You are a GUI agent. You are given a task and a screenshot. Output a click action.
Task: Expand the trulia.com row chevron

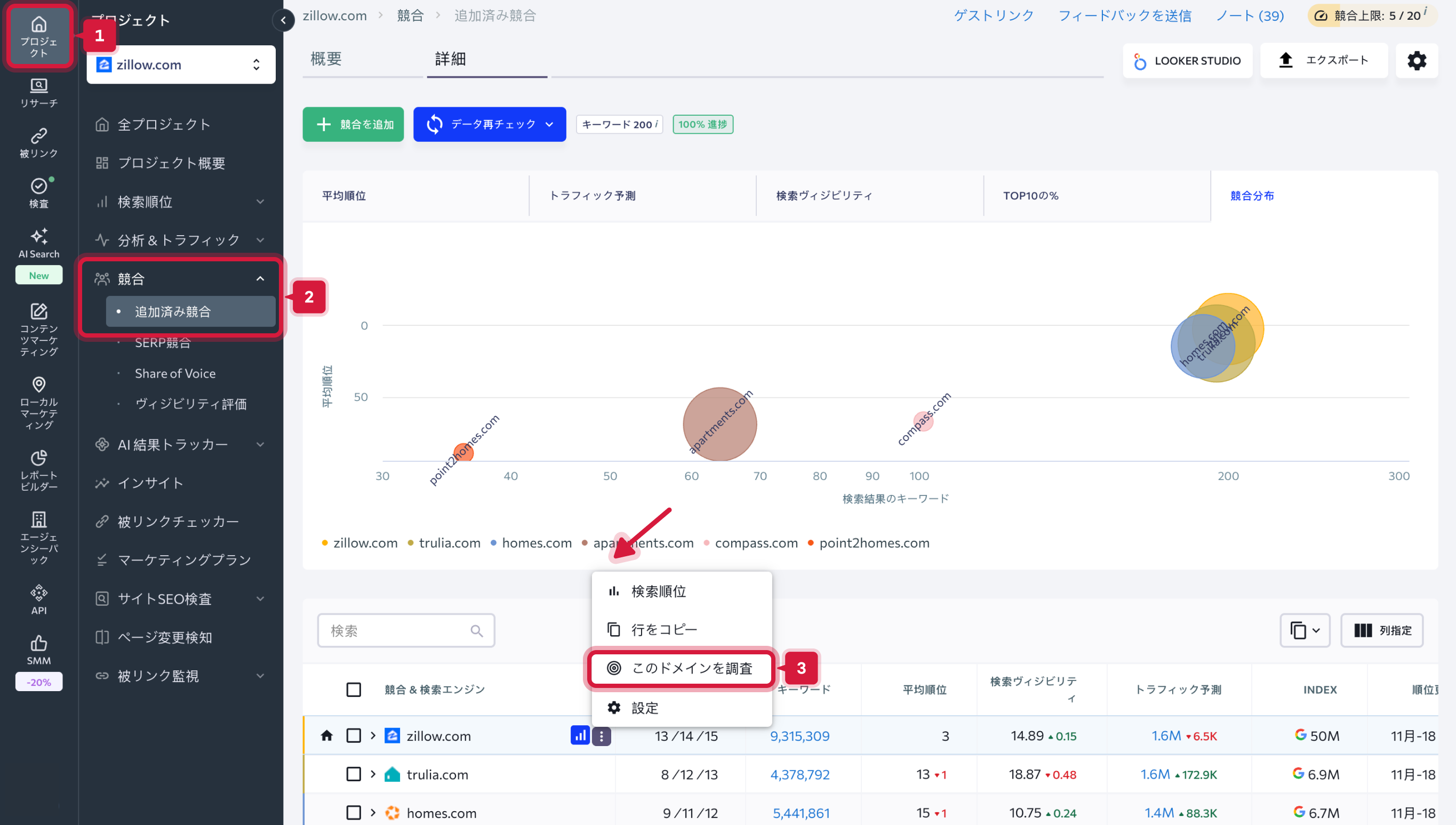click(x=373, y=774)
